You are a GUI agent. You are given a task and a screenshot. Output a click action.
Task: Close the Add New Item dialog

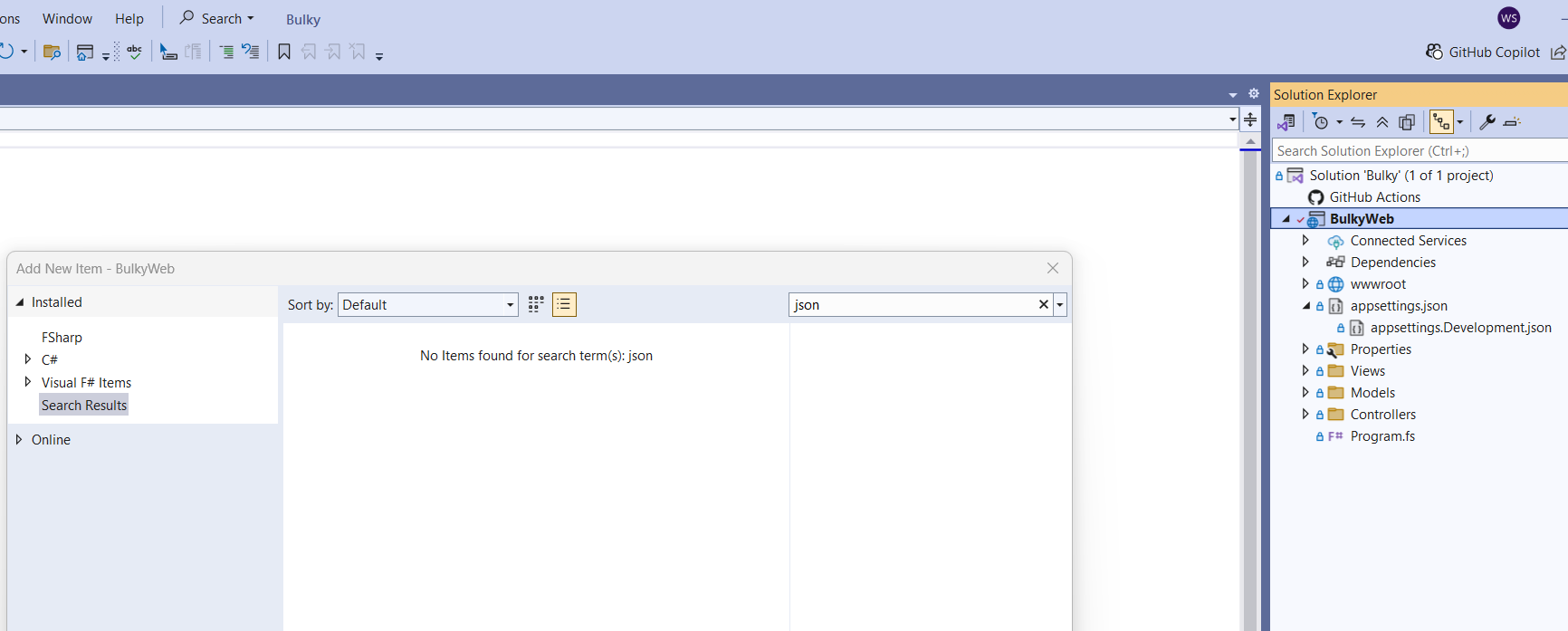[1052, 268]
